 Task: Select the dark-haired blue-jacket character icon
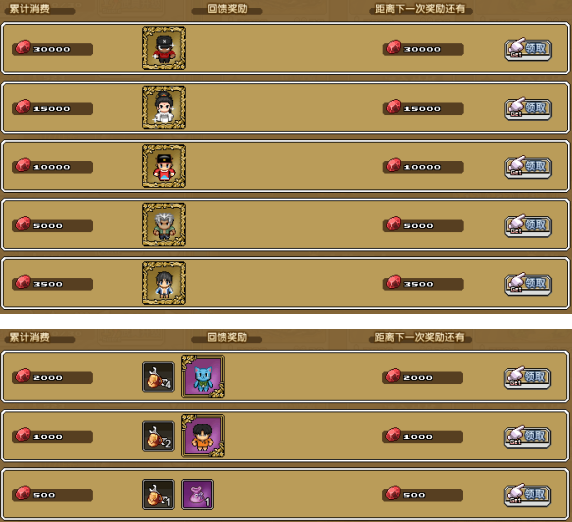click(164, 283)
